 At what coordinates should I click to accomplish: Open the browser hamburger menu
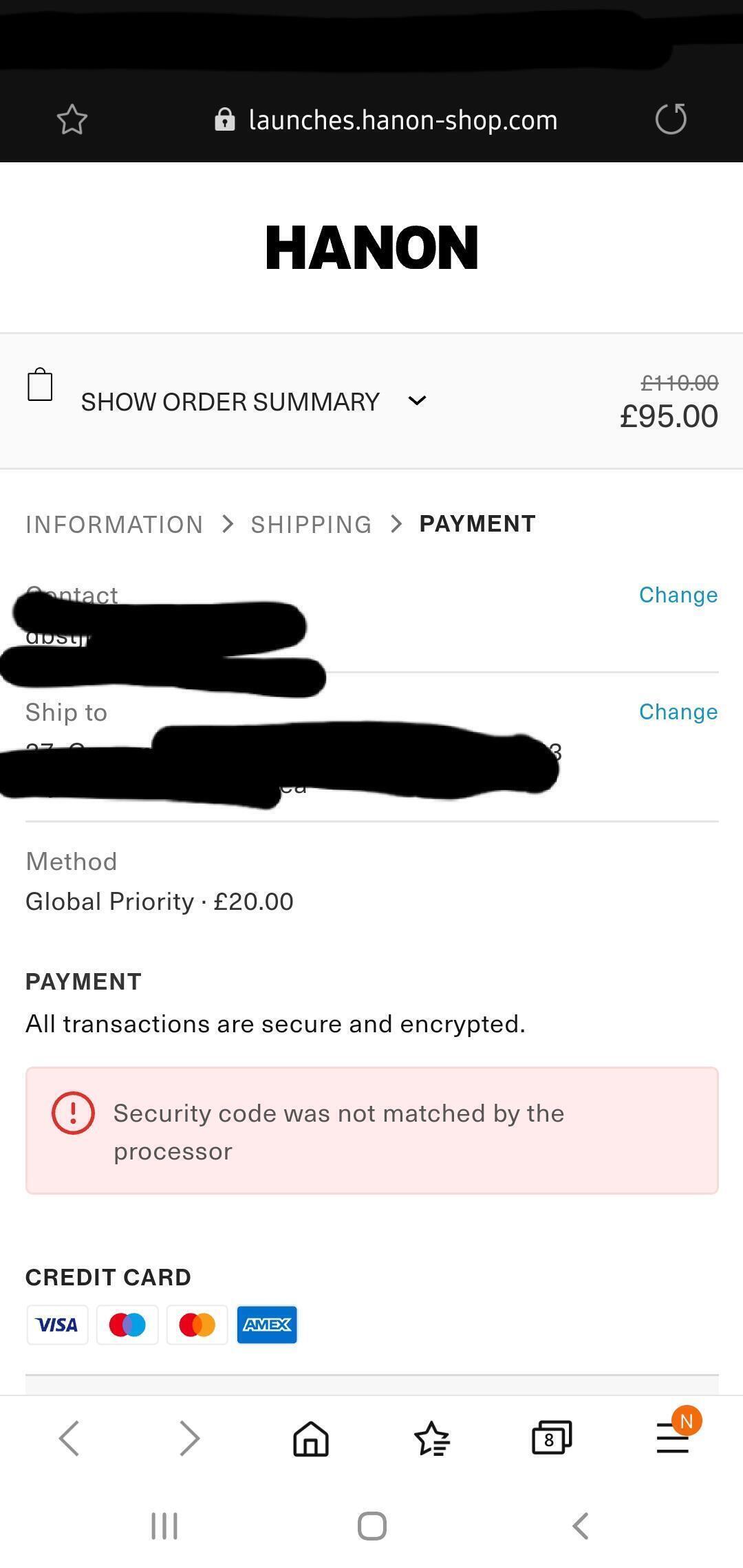coord(673,1438)
